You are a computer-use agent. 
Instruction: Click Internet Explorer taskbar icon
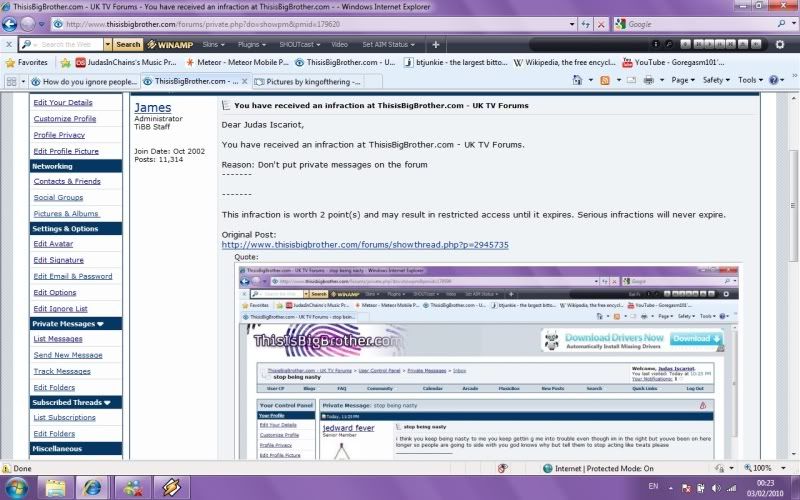pos(92,488)
